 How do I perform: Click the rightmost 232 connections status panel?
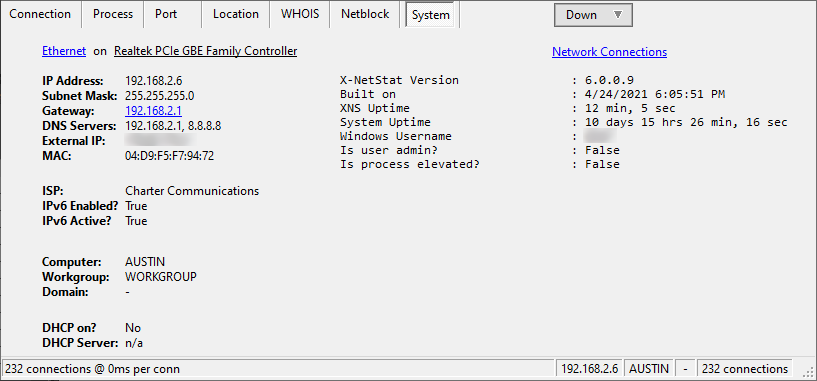click(x=745, y=368)
